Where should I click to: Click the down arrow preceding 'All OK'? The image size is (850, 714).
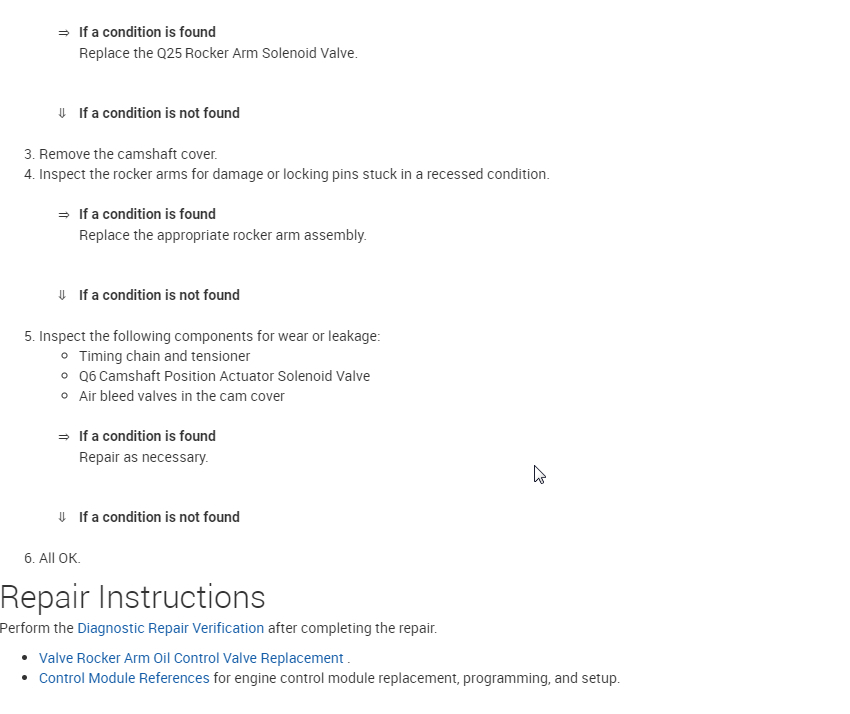[62, 518]
